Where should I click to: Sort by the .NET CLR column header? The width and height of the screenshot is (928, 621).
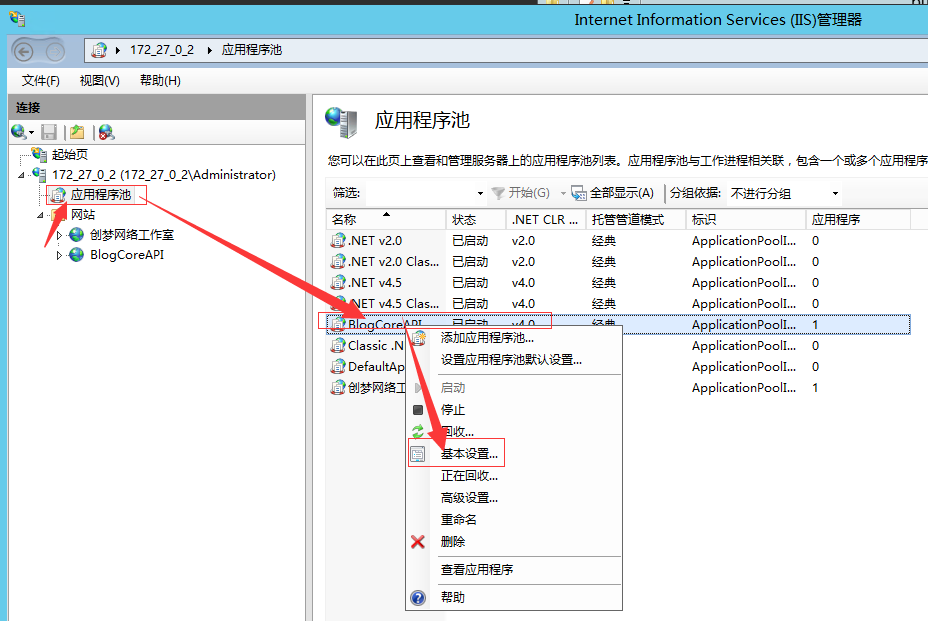pyautogui.click(x=546, y=220)
